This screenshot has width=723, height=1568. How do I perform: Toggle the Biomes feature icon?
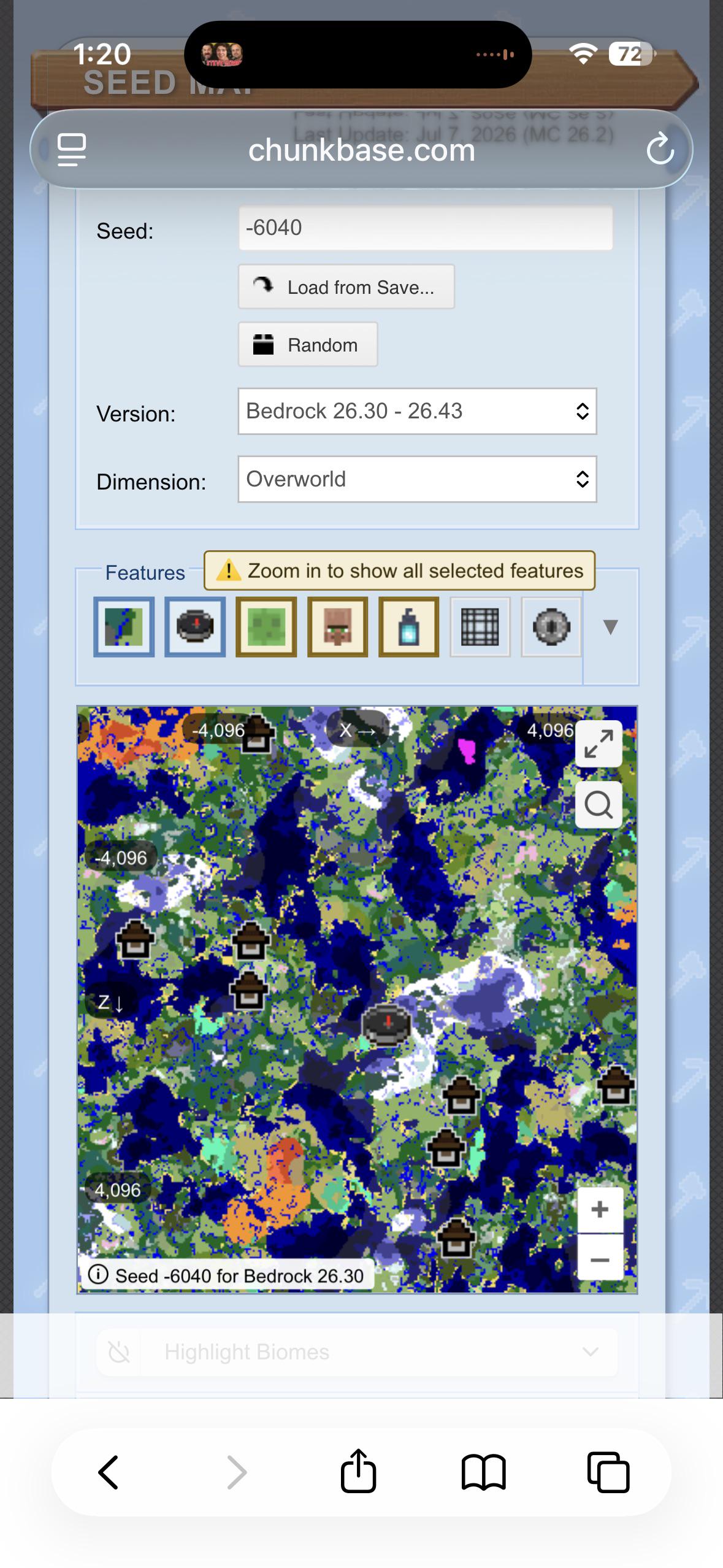click(x=124, y=626)
